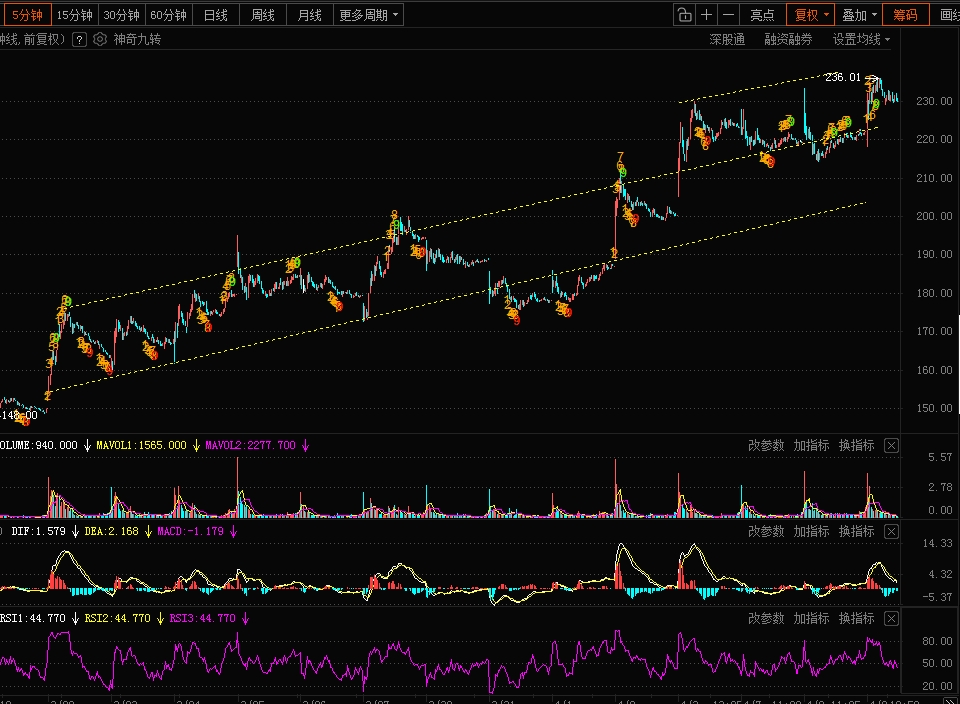Click 换指标 in the RSI panel
Image resolution: width=960 pixels, height=704 pixels.
(x=857, y=618)
